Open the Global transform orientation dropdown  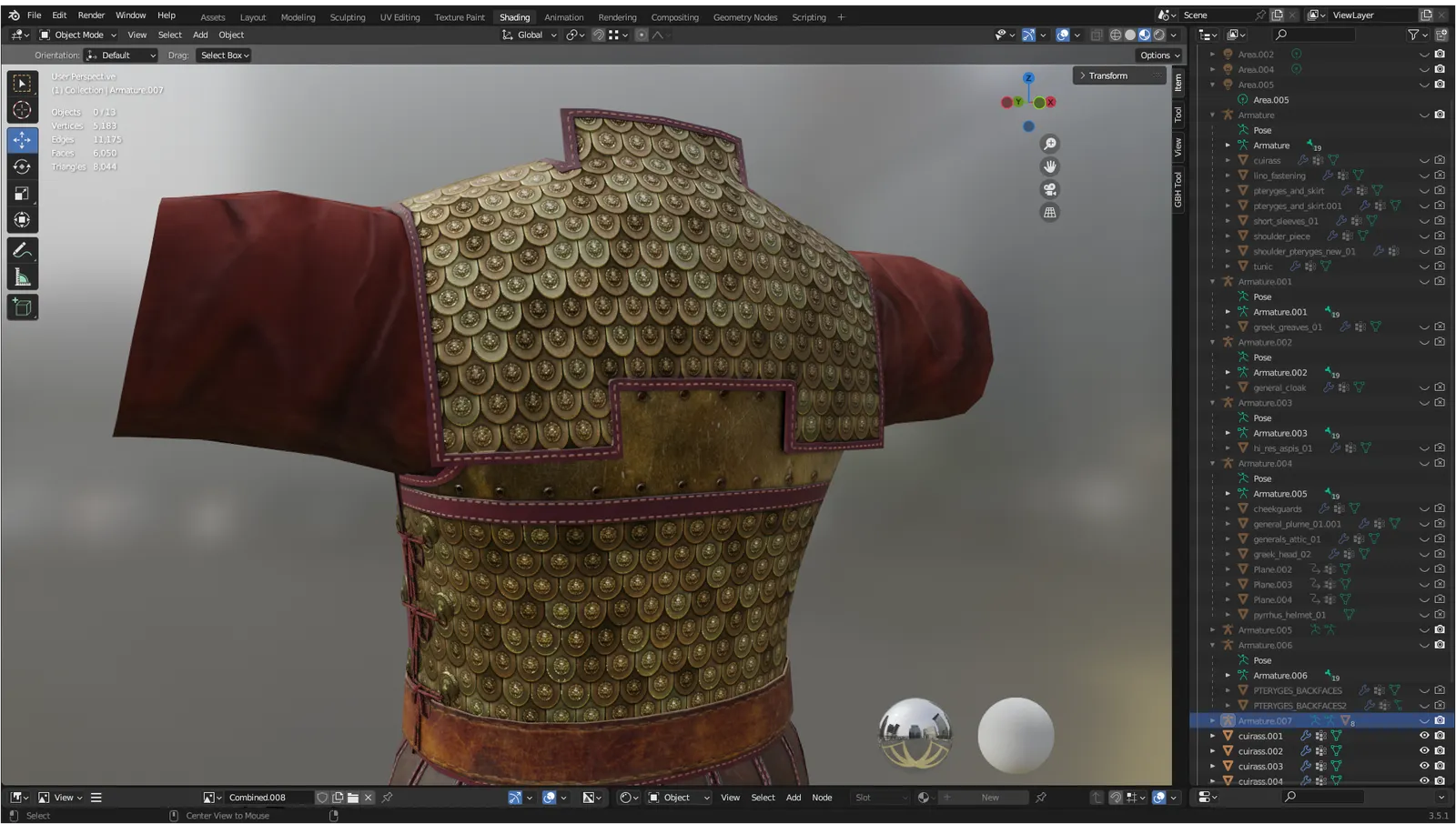coord(530,35)
